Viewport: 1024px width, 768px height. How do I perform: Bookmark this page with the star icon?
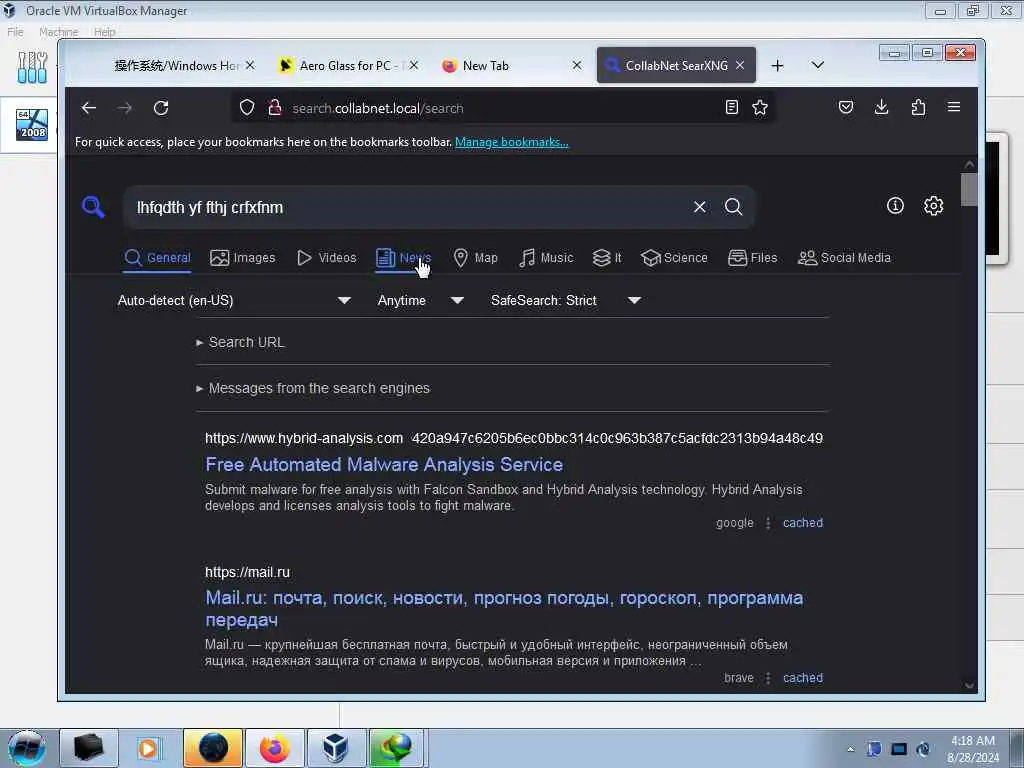[x=760, y=107]
